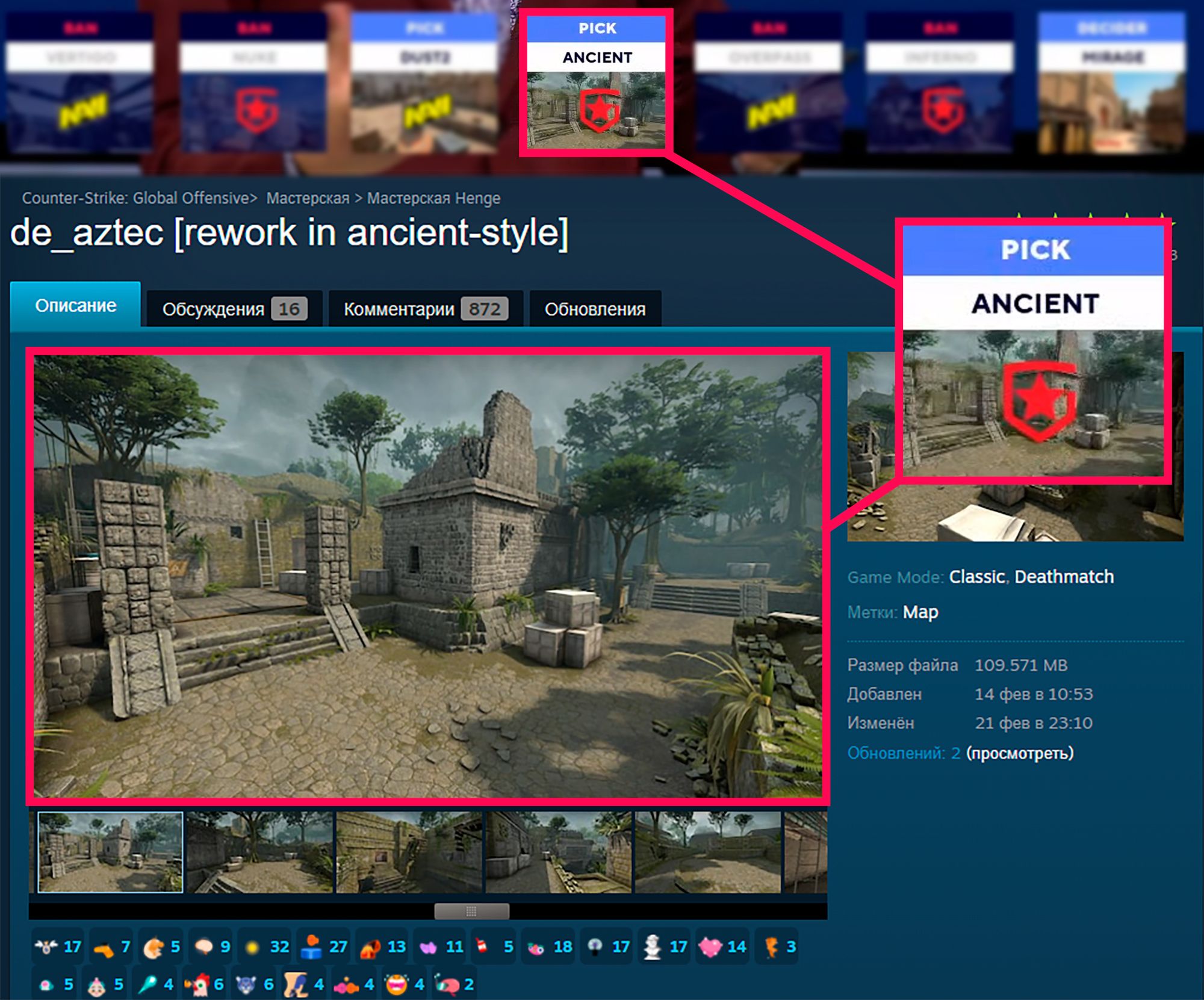Click the orange seahorse-like award showing 3
1204x1000 pixels.
pos(777,947)
